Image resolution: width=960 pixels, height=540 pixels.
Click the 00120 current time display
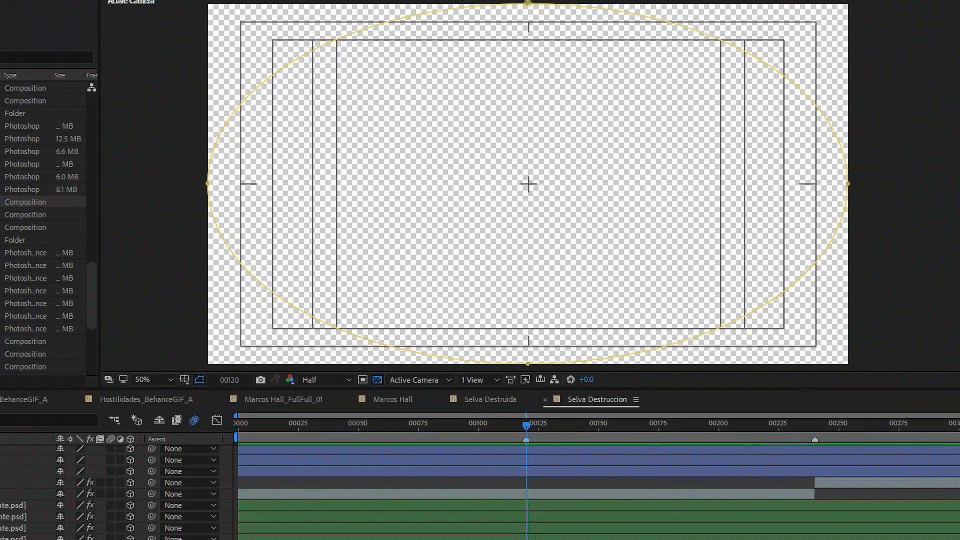229,380
